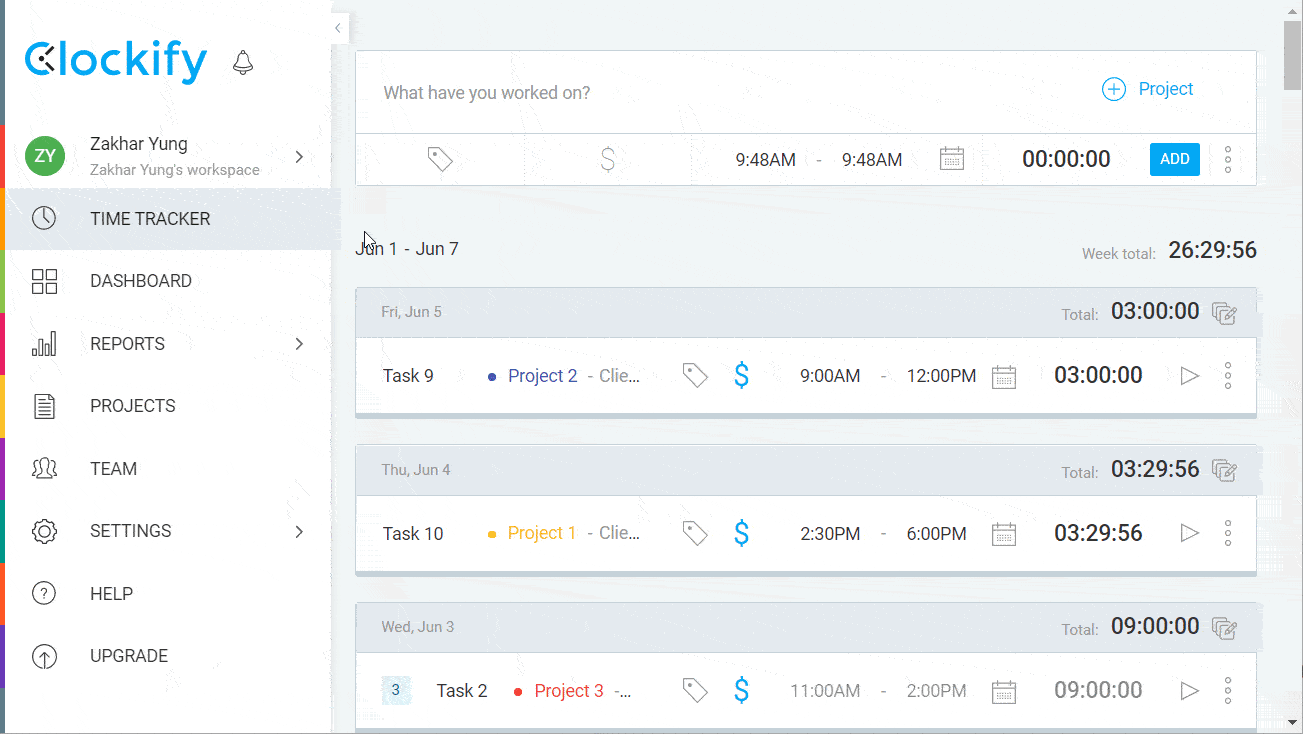Expand the Reports submenu
This screenshot has height=734, width=1303.
(x=298, y=343)
